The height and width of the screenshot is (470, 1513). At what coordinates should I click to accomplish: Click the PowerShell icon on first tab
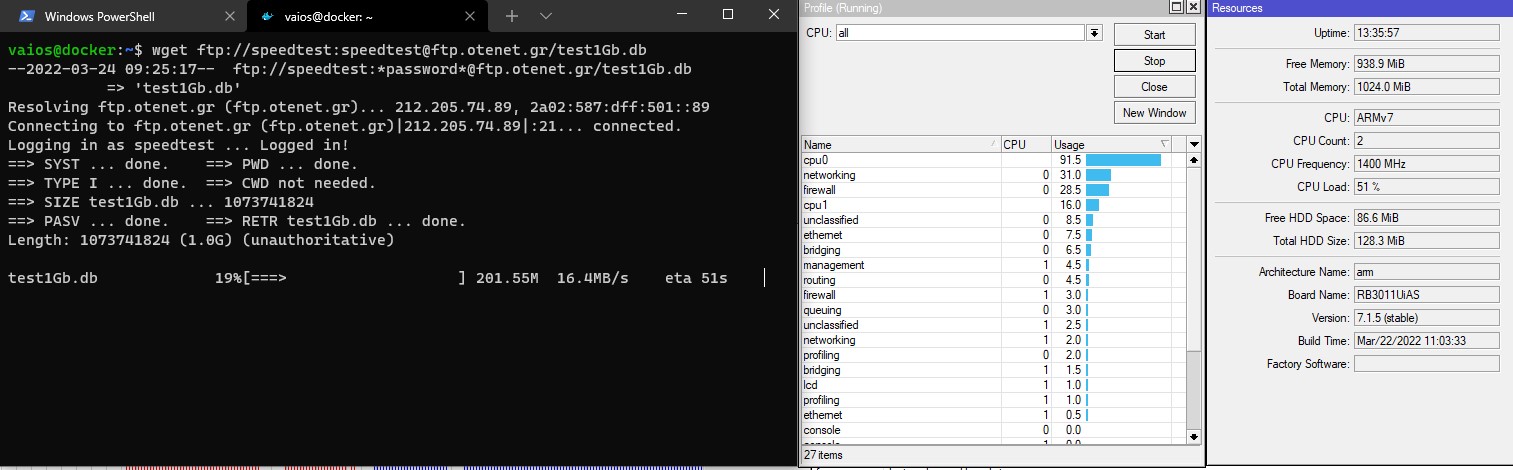(27, 16)
